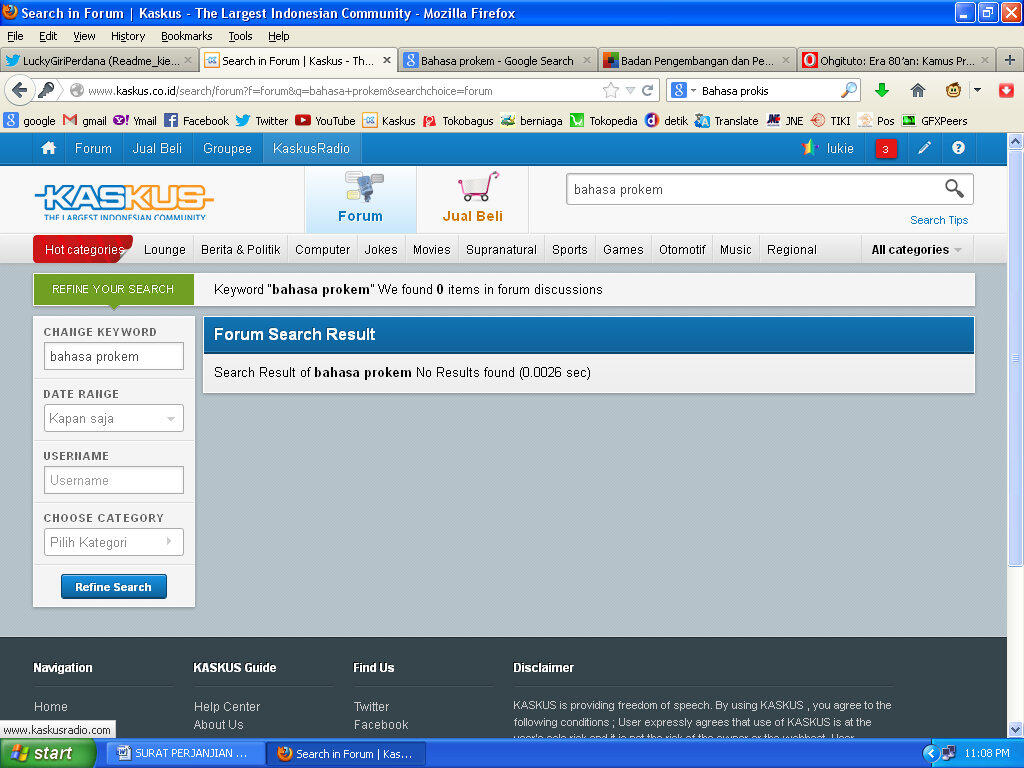Image resolution: width=1024 pixels, height=768 pixels.
Task: Open the detik bookmark
Action: point(666,121)
